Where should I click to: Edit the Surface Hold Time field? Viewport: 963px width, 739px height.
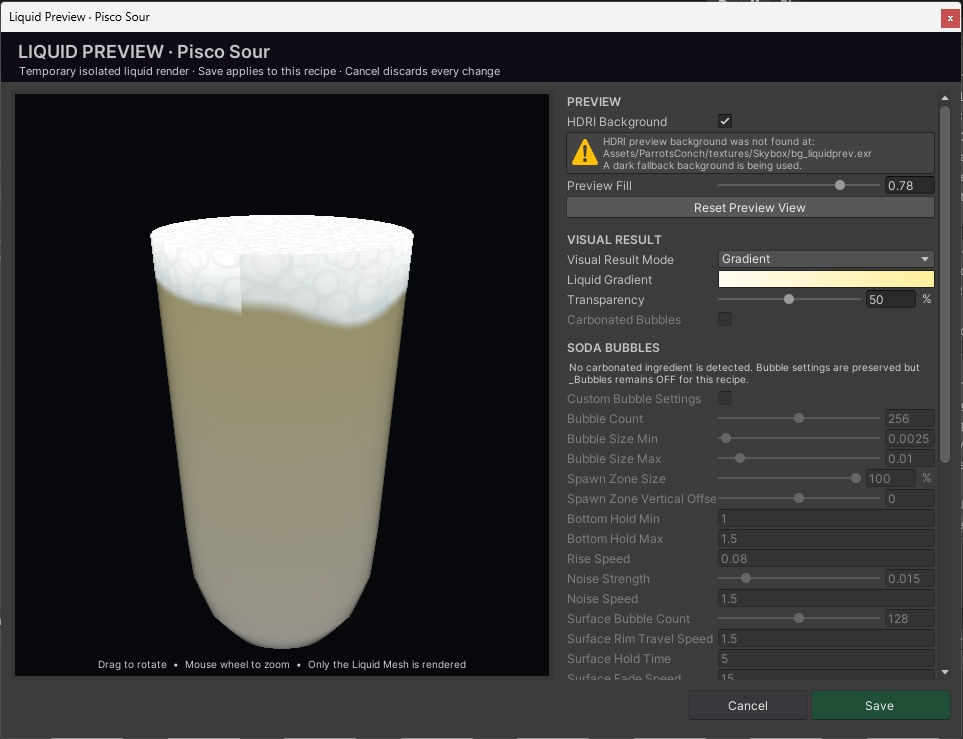tap(826, 659)
